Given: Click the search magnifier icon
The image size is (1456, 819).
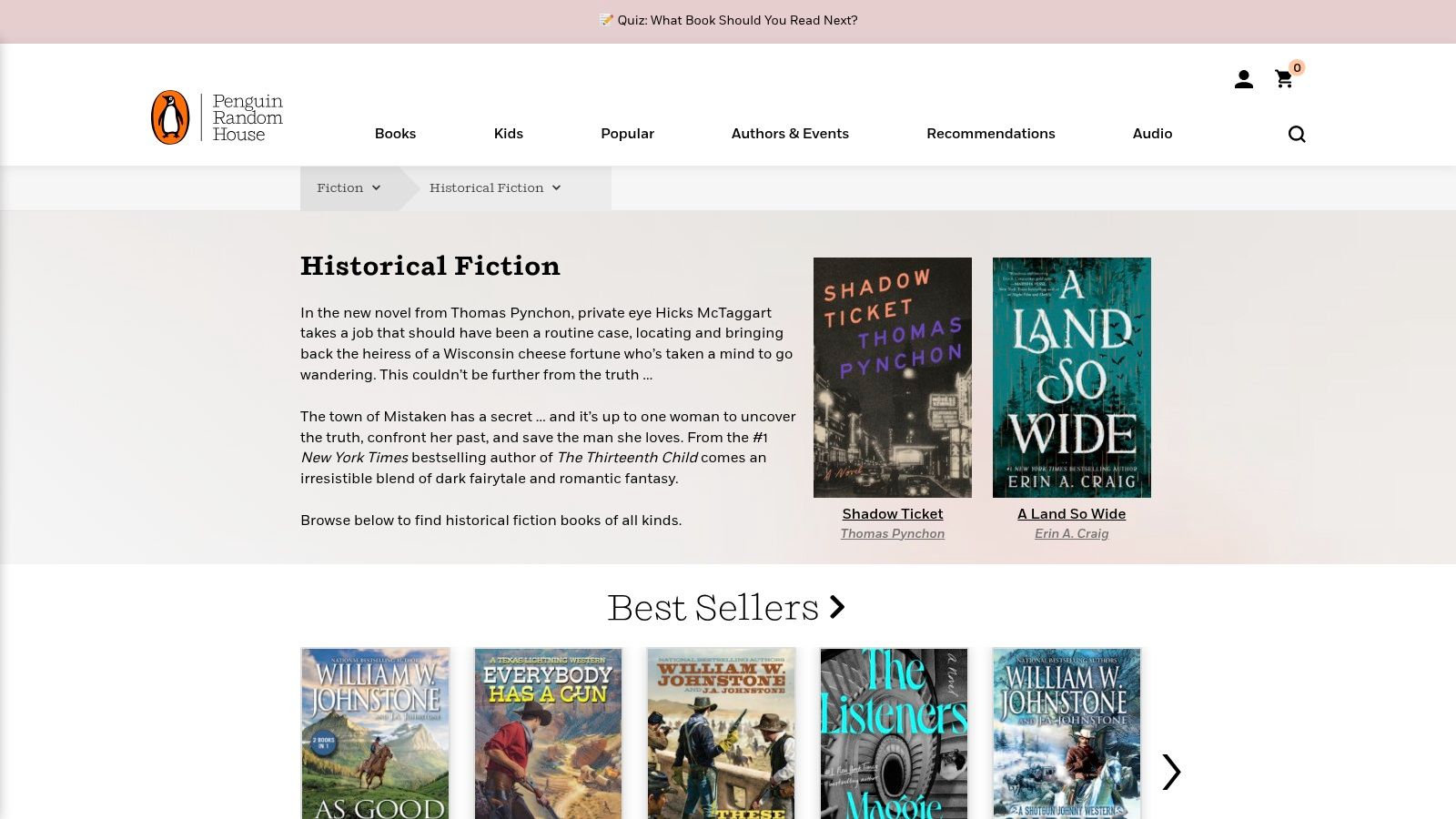Looking at the screenshot, I should click(1297, 135).
